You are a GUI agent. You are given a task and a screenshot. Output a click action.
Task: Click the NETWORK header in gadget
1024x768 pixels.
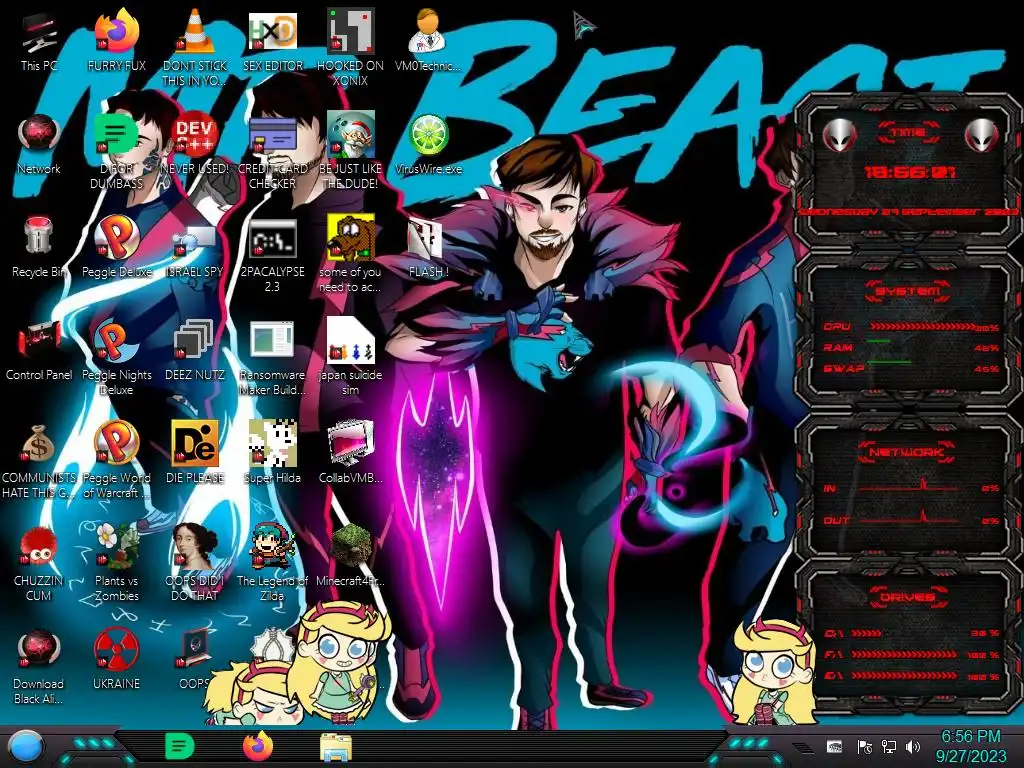pyautogui.click(x=907, y=451)
